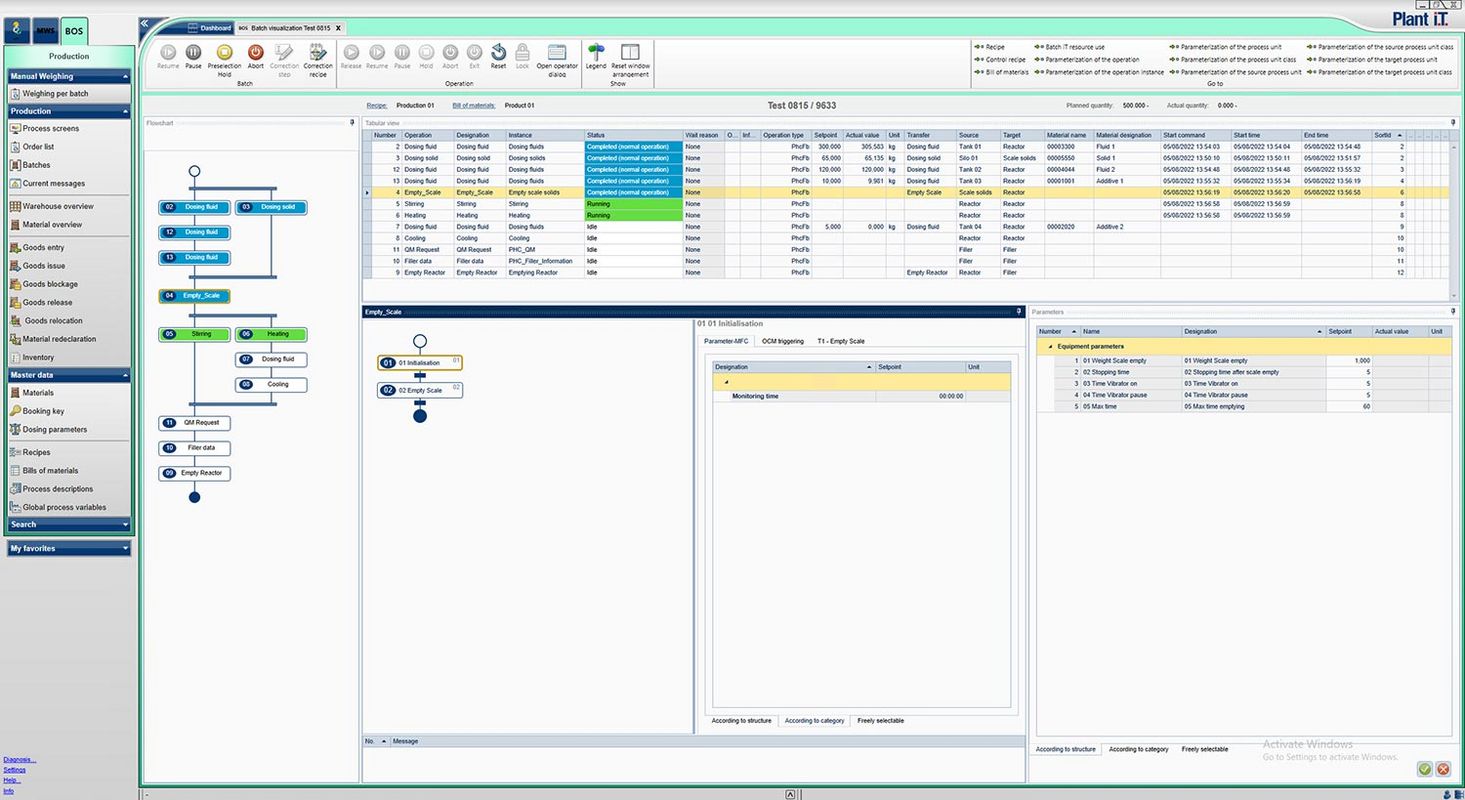Screen dimensions: 1465x800
Task: Select the Stirring step in flowchart
Action: (195, 334)
